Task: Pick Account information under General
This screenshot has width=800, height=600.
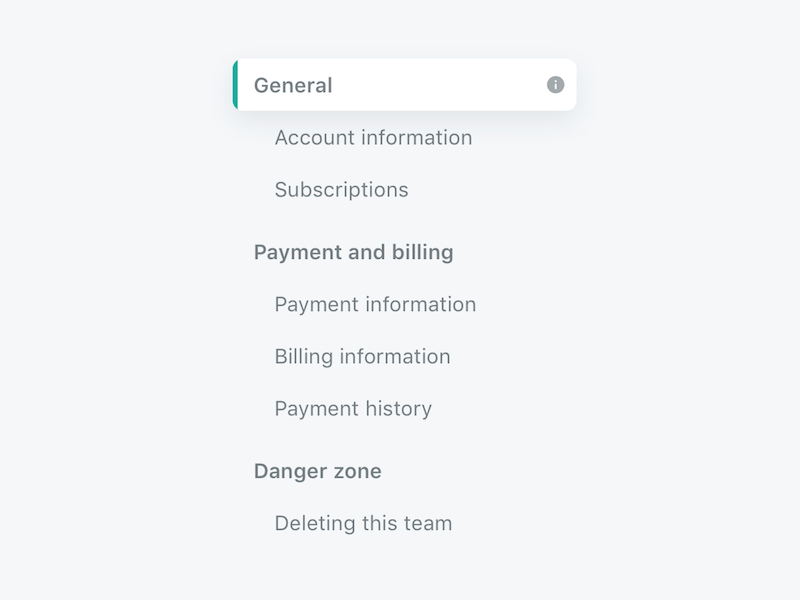Action: click(373, 138)
